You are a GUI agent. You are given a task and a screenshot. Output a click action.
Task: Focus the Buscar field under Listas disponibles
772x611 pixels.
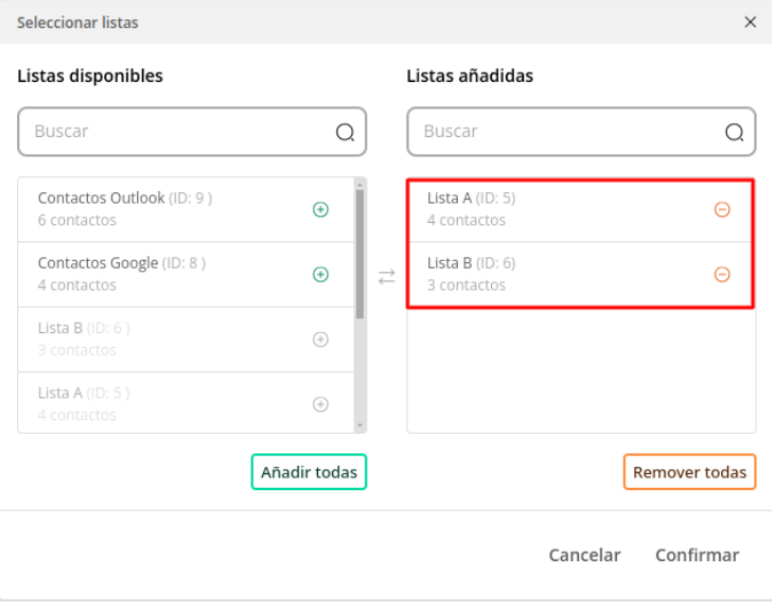tap(192, 131)
